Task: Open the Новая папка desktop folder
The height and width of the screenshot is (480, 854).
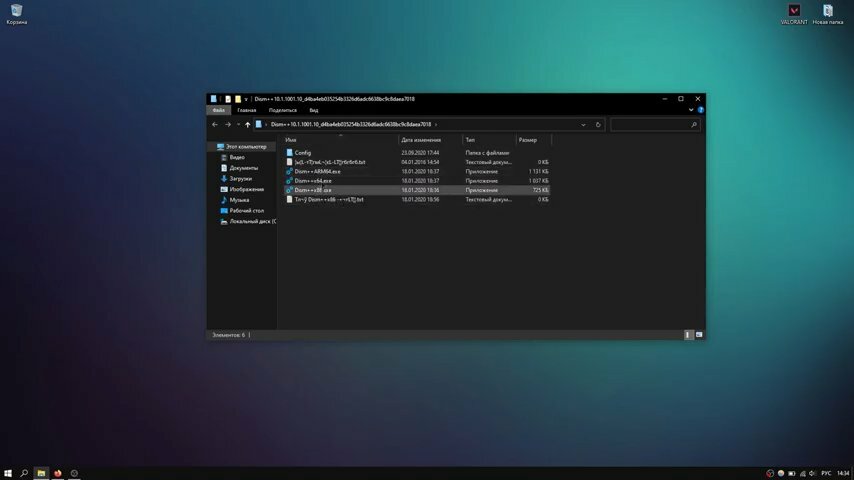Action: coord(827,14)
